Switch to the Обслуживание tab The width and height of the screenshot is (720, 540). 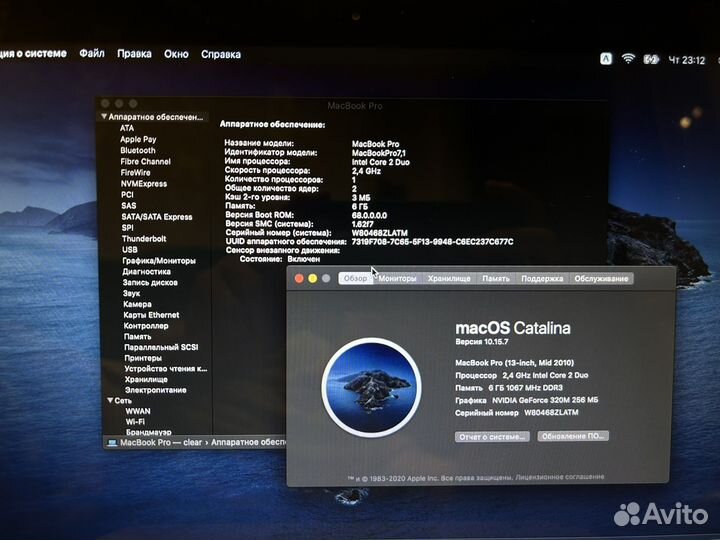601,278
